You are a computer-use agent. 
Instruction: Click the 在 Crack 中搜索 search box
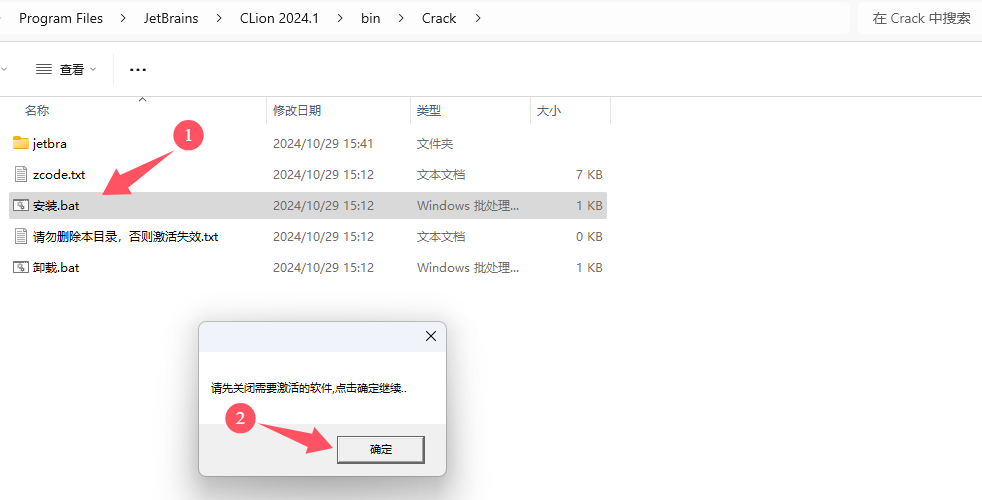(x=920, y=18)
